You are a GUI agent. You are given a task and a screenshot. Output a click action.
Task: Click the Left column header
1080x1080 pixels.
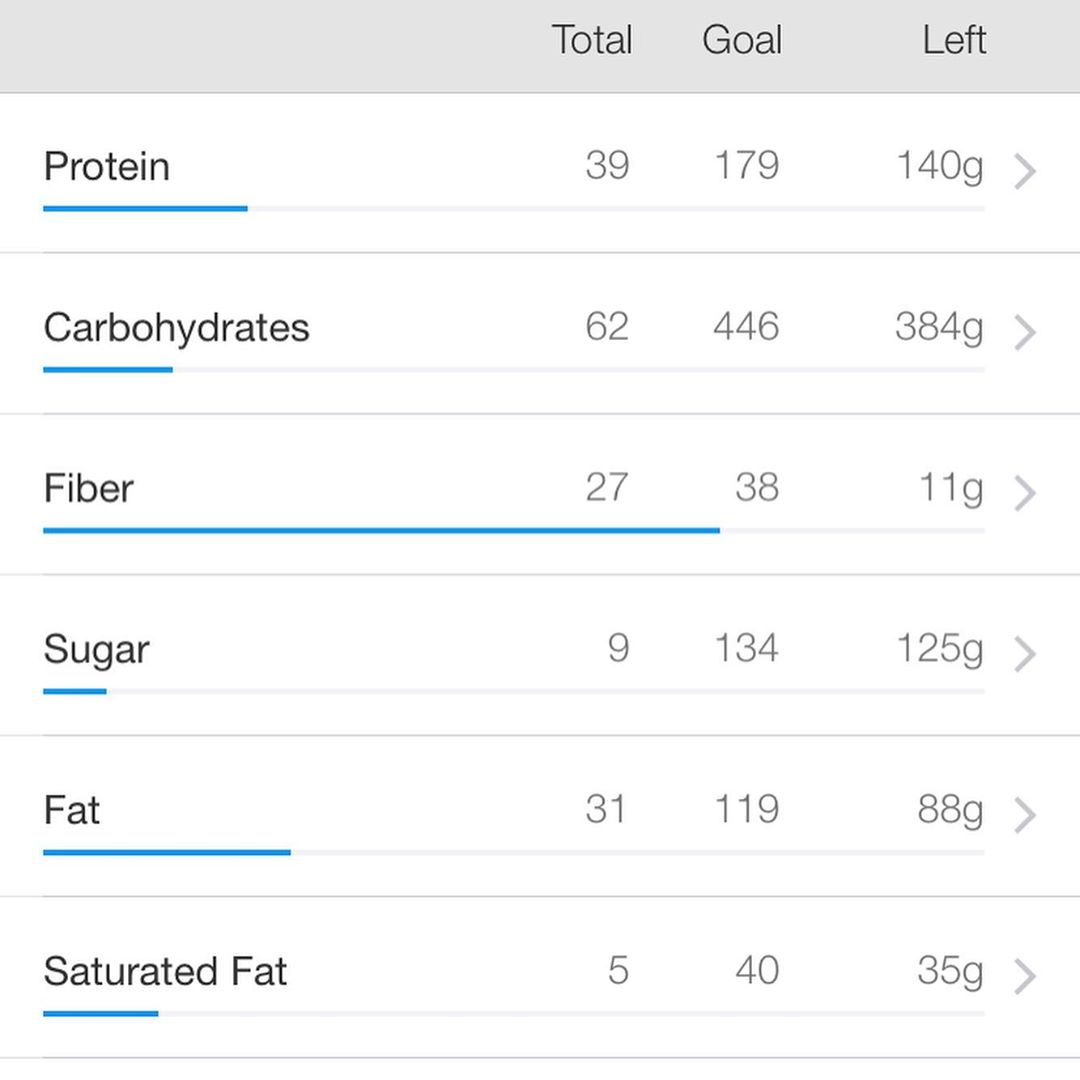click(954, 40)
